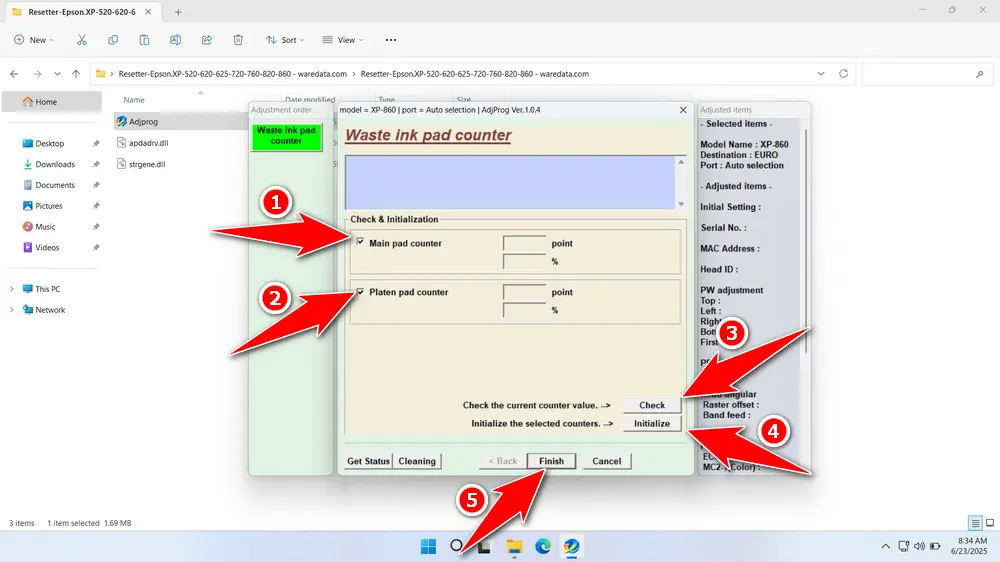The height and width of the screenshot is (562, 1000).
Task: Click Platen pad counter point field
Action: tap(524, 292)
